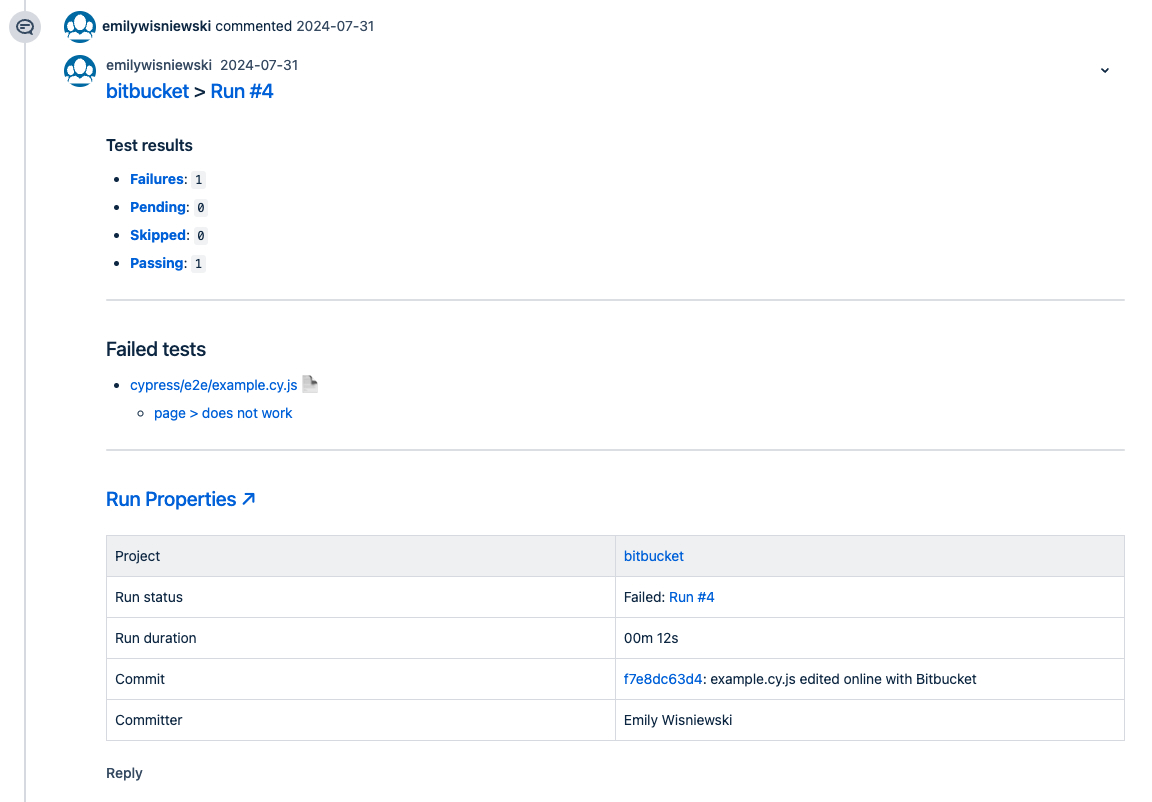Click the Reply button
Screen dimensions: 1152x802
click(x=124, y=773)
